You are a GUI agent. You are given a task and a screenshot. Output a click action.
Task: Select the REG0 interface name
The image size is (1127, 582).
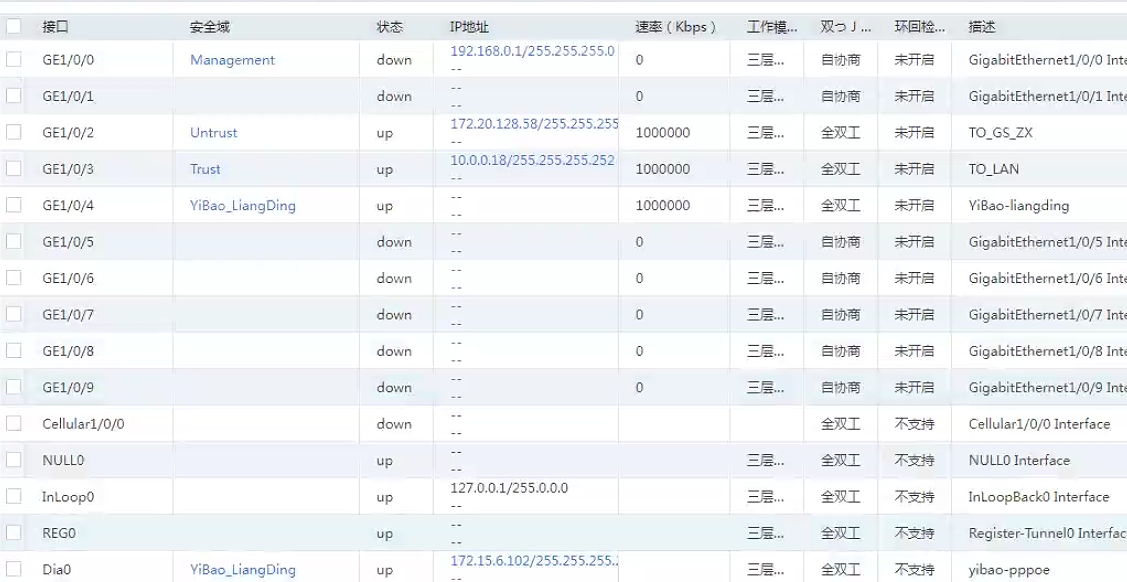coord(59,533)
